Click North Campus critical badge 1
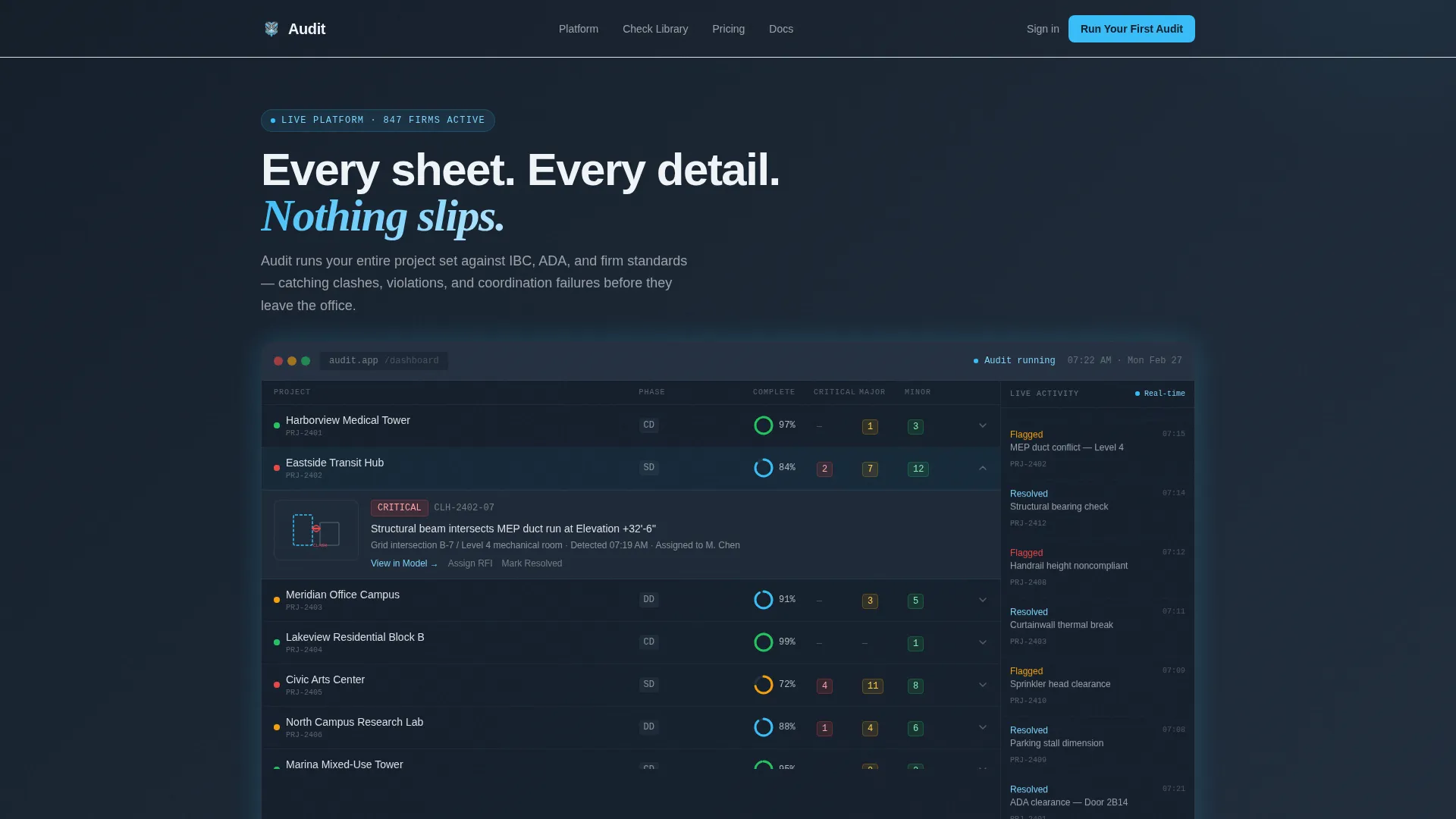The image size is (1456, 819). point(824,729)
